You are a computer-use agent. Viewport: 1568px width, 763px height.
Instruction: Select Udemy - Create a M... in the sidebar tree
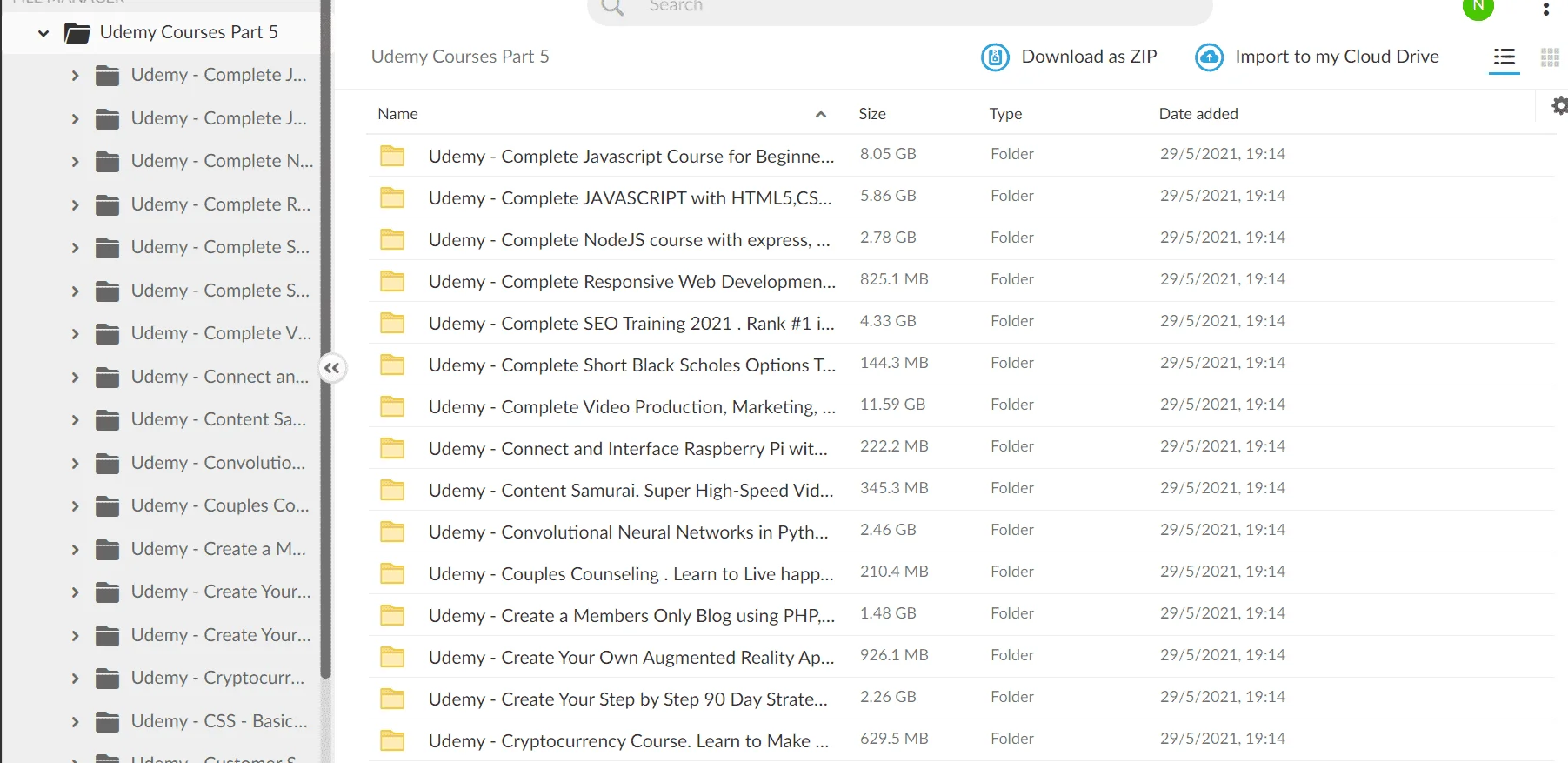(218, 549)
